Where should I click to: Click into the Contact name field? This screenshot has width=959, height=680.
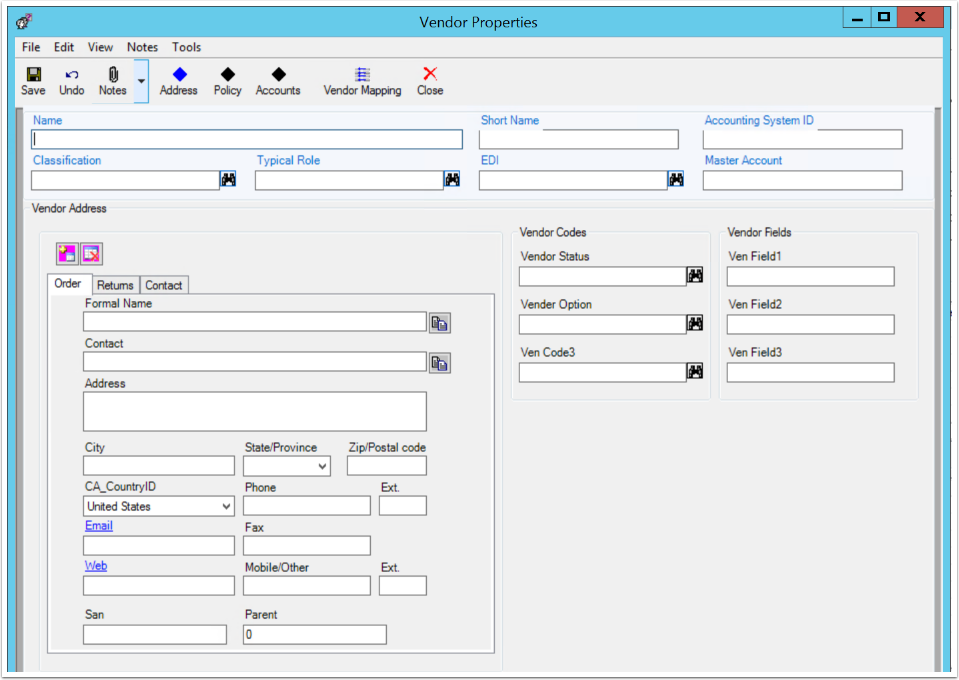point(255,361)
